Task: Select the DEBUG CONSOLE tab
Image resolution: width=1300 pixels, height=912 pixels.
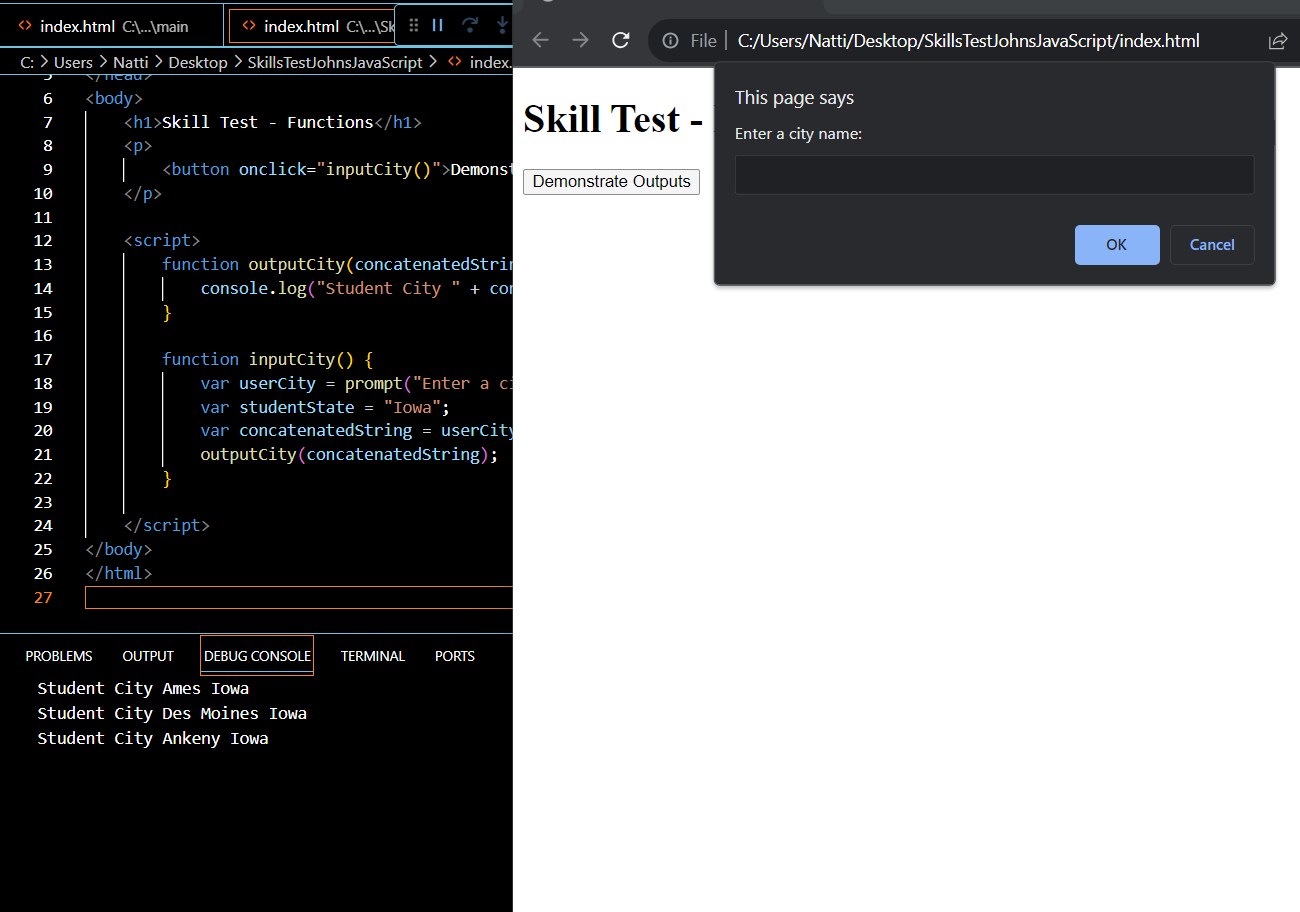Action: 256,656
